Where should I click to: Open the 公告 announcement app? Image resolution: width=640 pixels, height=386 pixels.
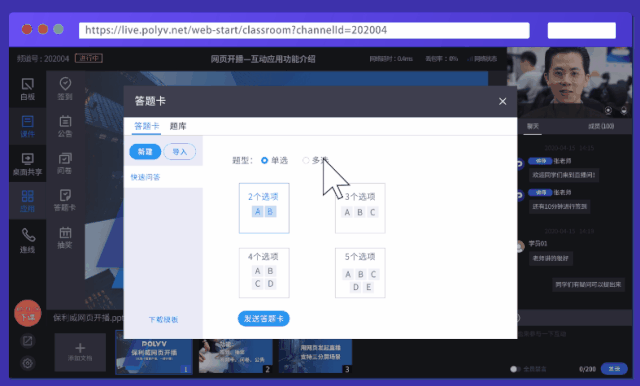[65, 126]
